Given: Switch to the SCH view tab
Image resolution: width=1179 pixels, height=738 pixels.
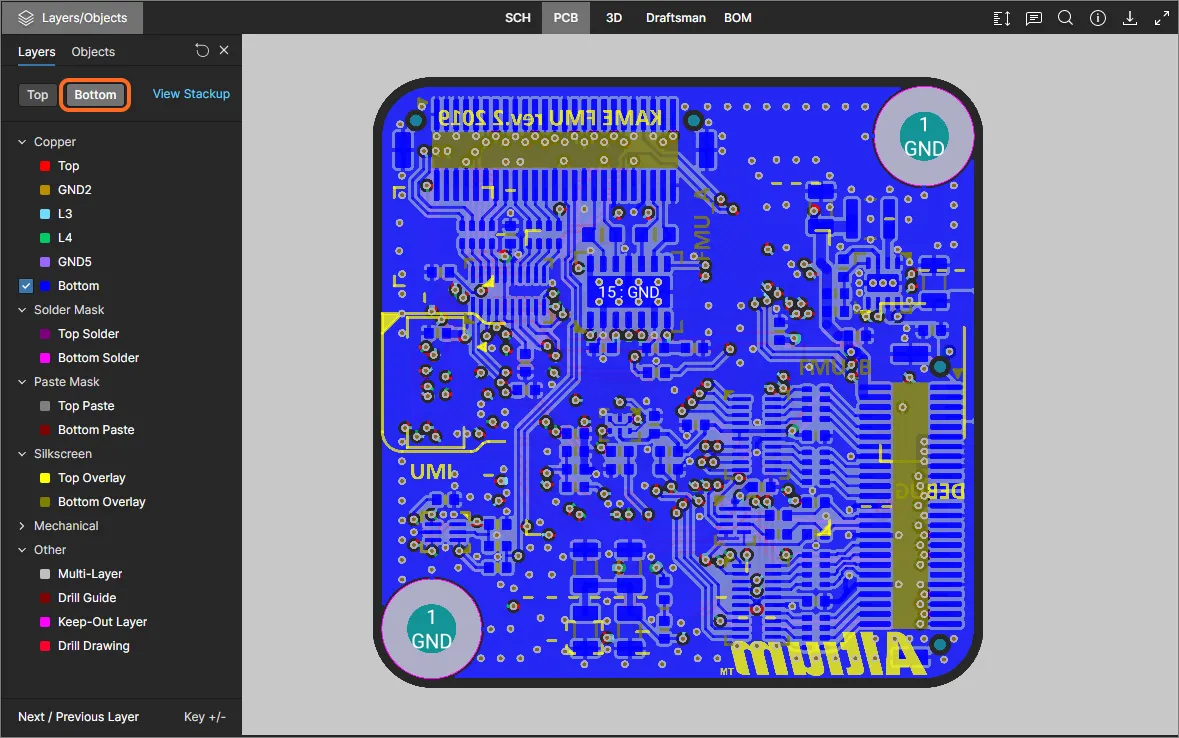Looking at the screenshot, I should (x=517, y=18).
